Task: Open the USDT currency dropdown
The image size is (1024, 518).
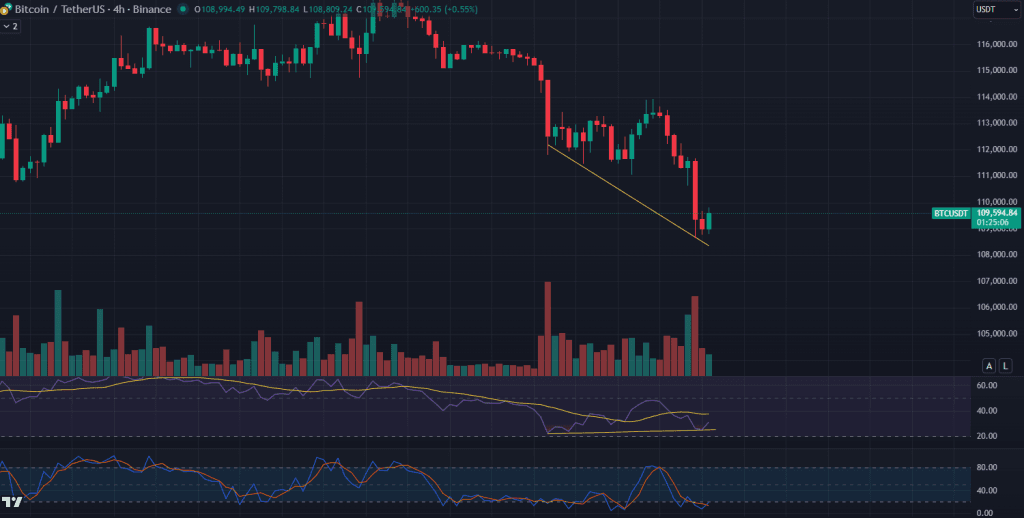Action: 991,9
